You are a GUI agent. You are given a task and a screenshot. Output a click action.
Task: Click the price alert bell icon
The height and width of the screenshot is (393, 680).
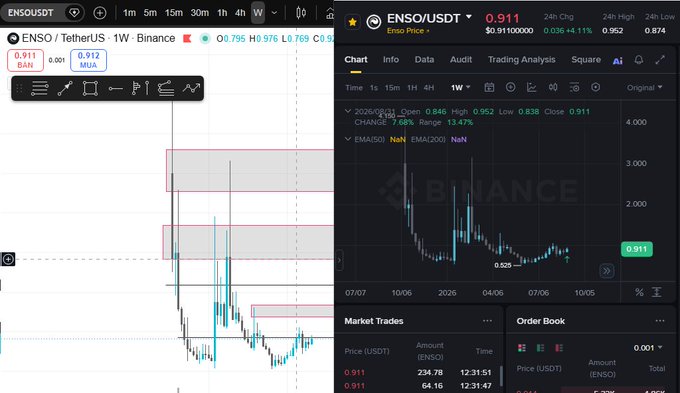638,60
